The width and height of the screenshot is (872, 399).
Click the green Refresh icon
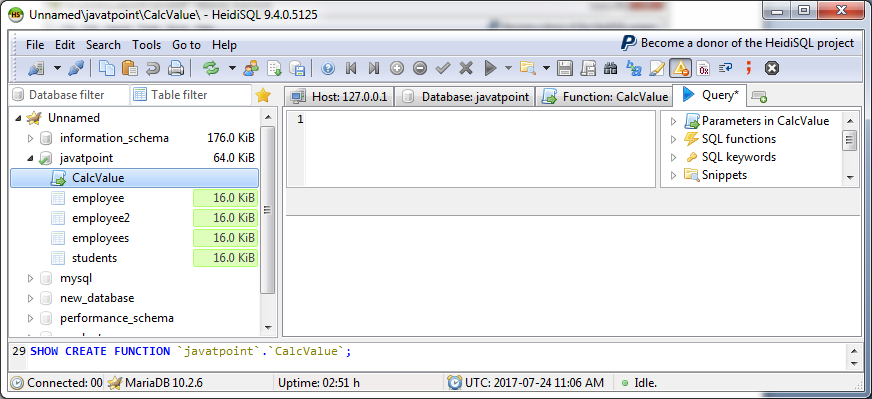tap(211, 68)
